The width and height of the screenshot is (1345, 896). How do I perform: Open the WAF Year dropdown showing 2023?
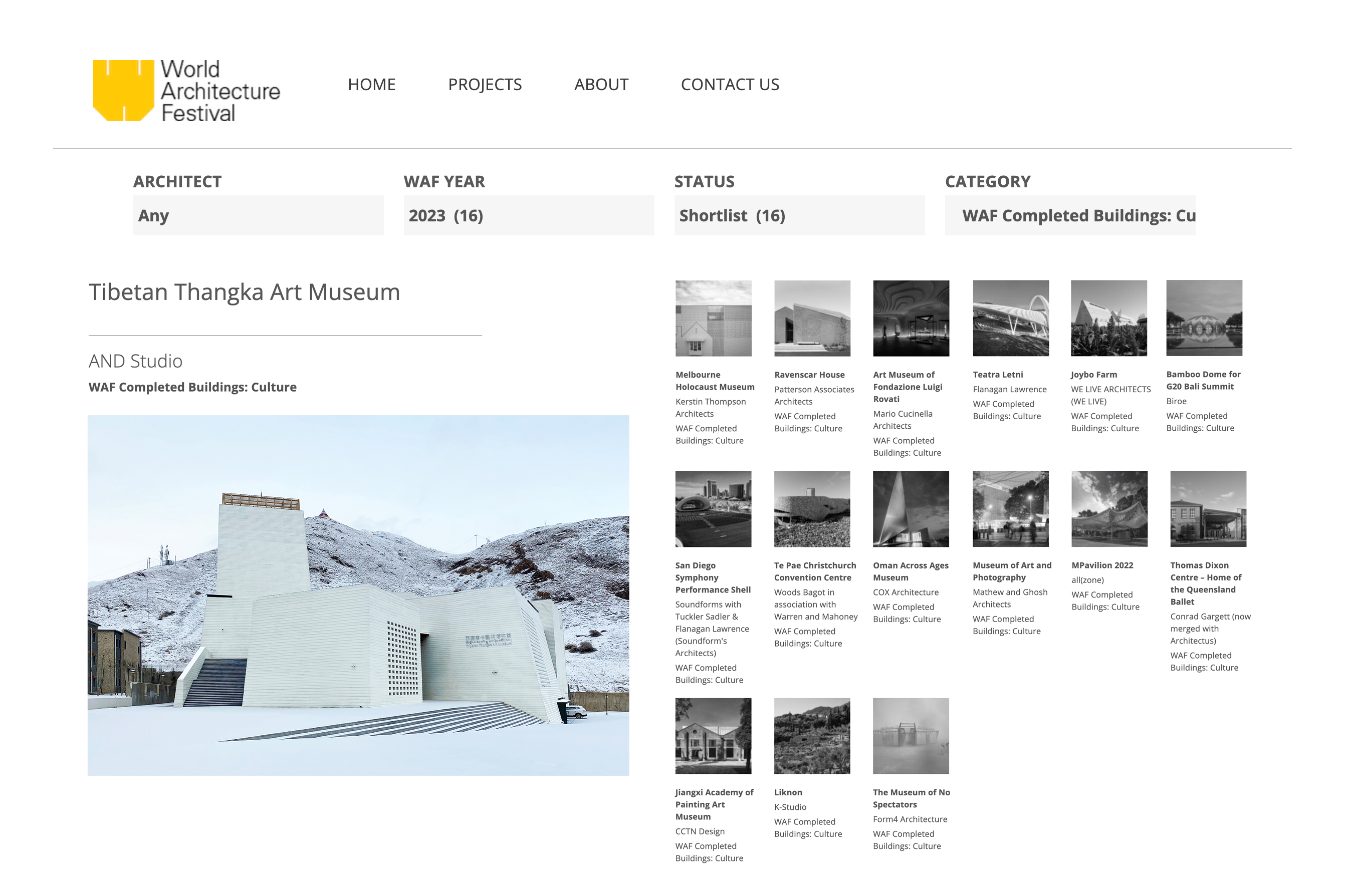tap(529, 215)
